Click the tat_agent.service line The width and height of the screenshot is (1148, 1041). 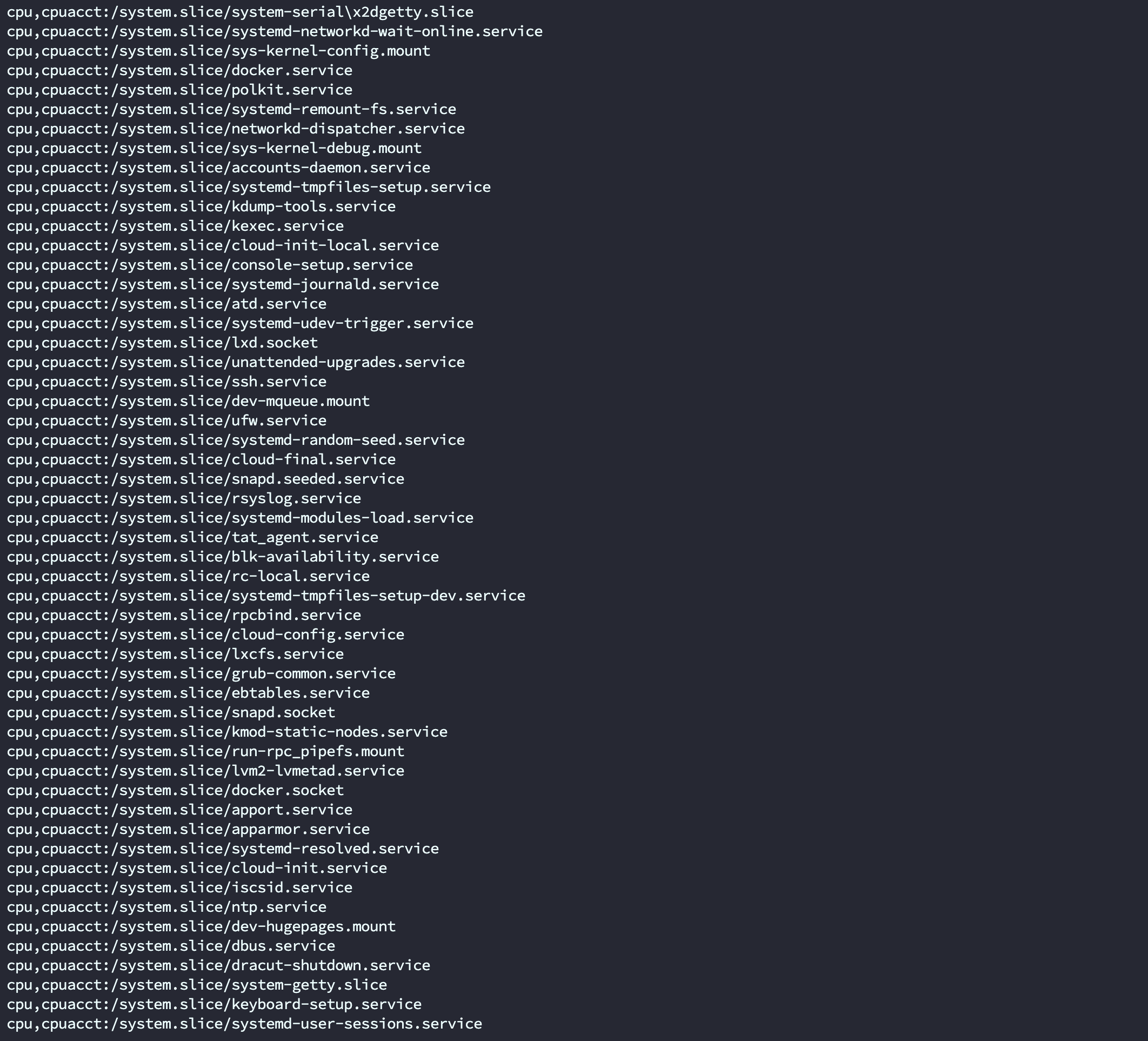192,538
